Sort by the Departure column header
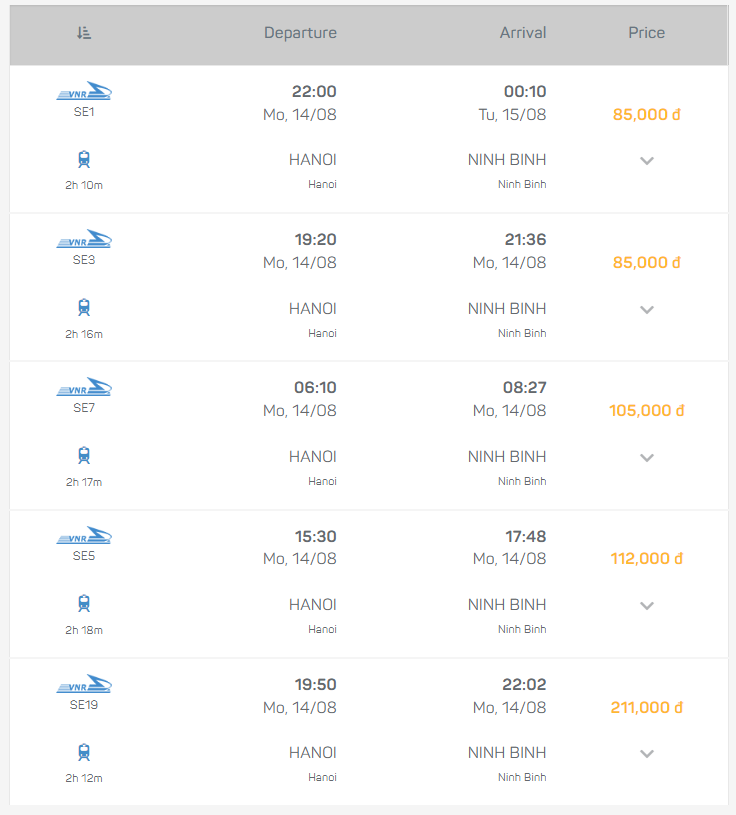This screenshot has height=815, width=736. (x=300, y=33)
